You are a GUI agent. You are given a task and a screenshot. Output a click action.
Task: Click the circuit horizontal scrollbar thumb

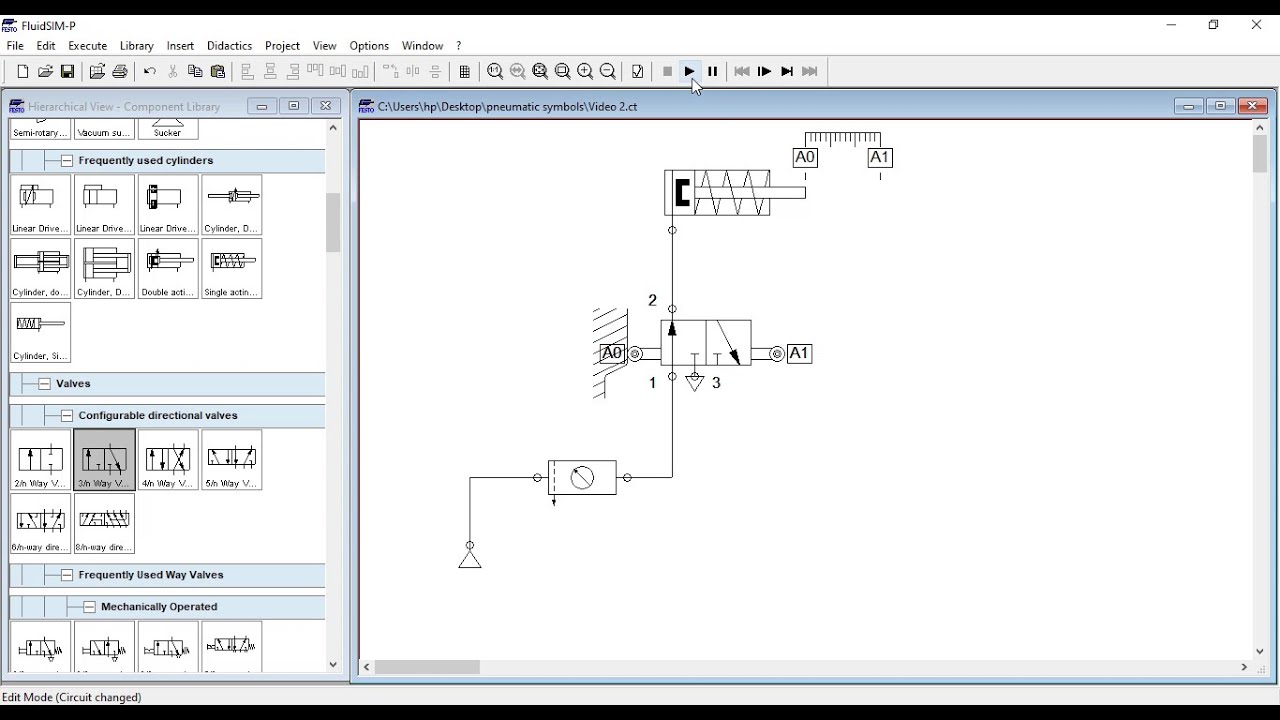coord(428,667)
